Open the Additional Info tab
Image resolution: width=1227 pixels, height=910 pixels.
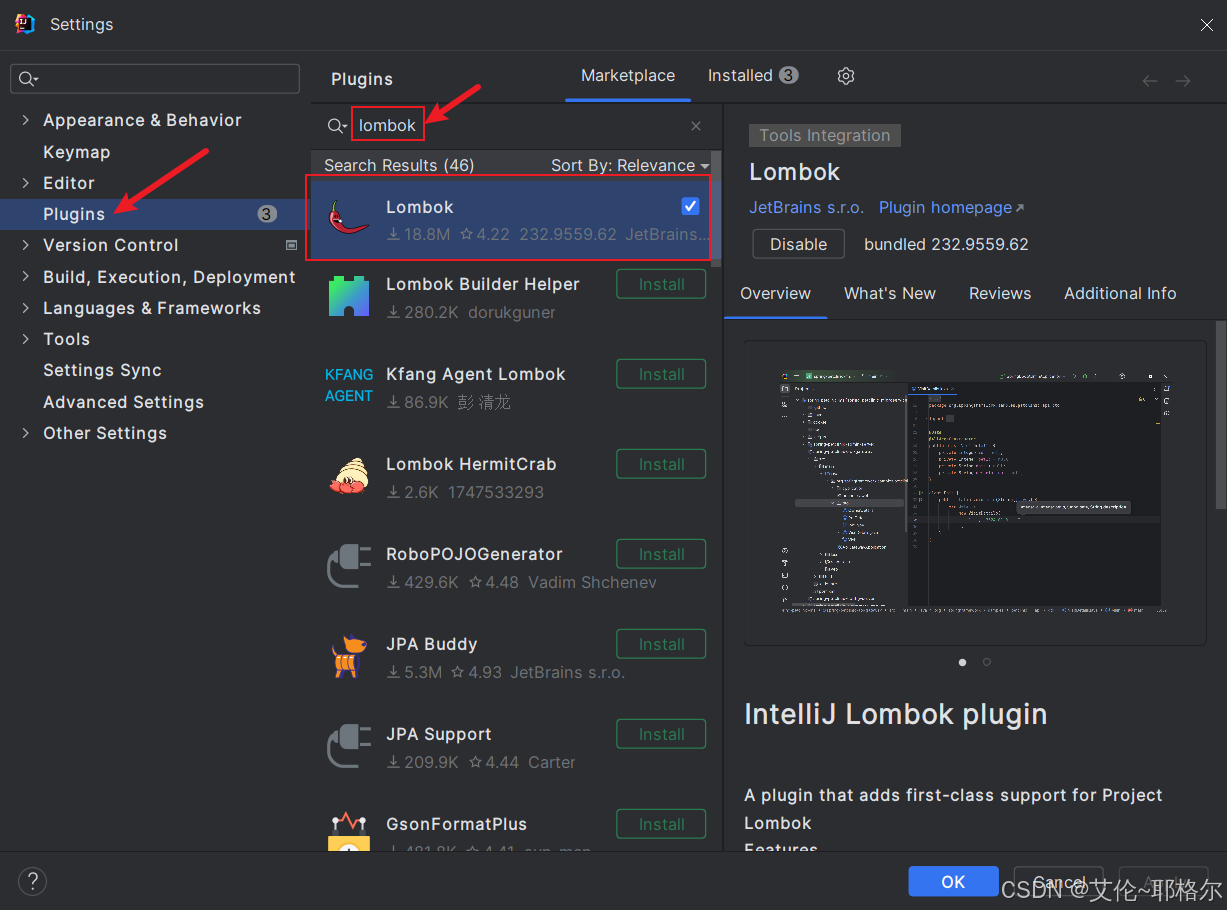tap(1120, 293)
